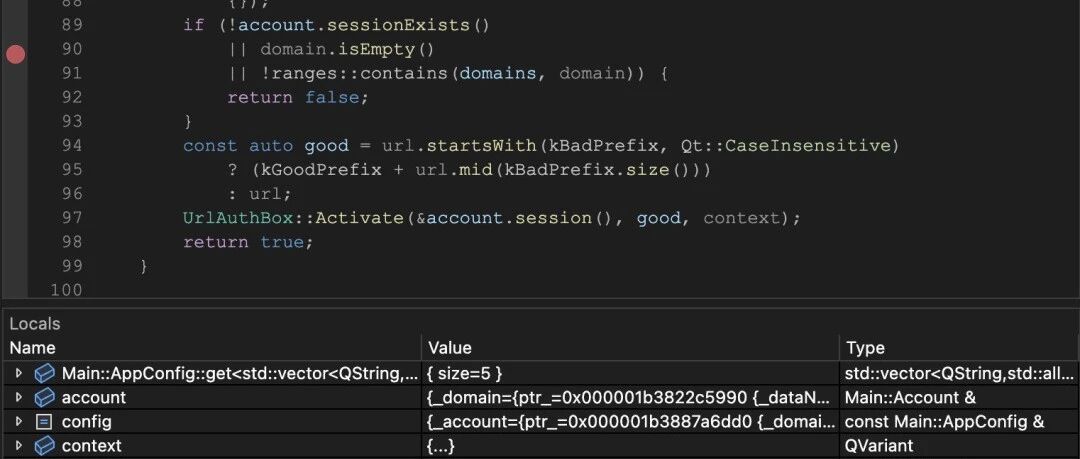This screenshot has width=1080, height=459.
Task: Click the account value cell with _domain
Action: [x=630, y=398]
